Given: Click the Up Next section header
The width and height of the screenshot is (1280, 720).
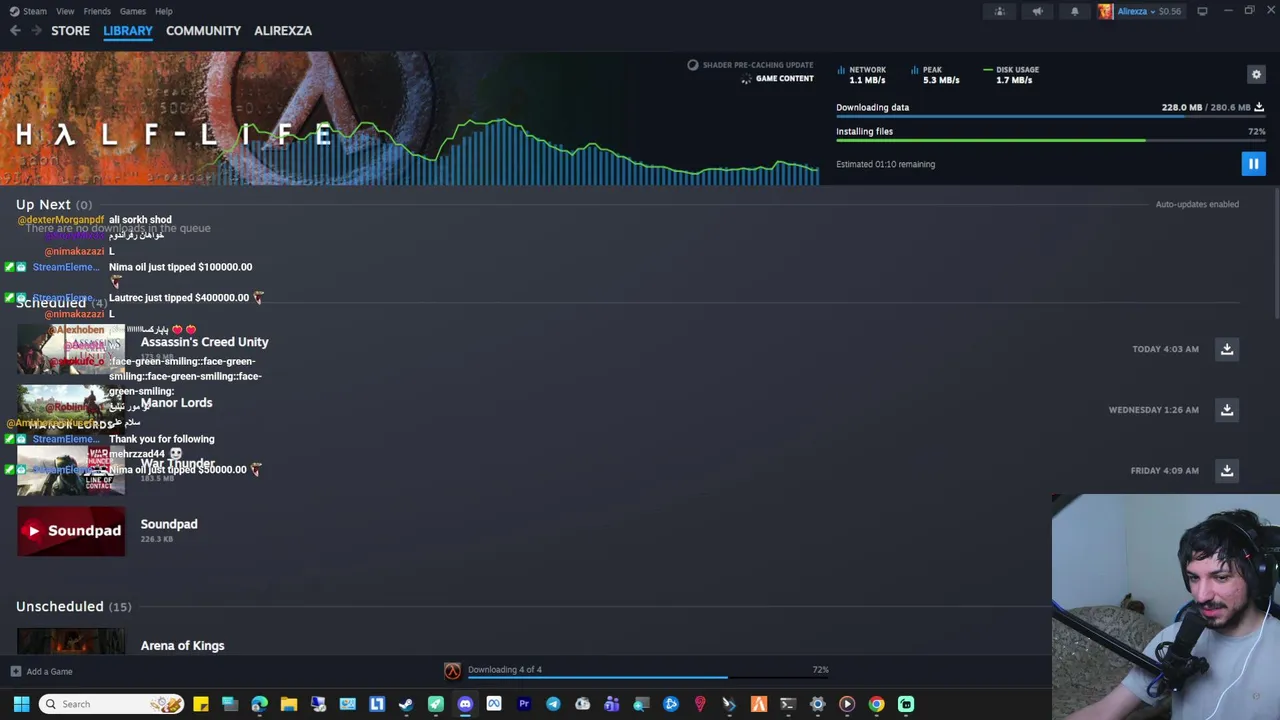Looking at the screenshot, I should tap(53, 204).
